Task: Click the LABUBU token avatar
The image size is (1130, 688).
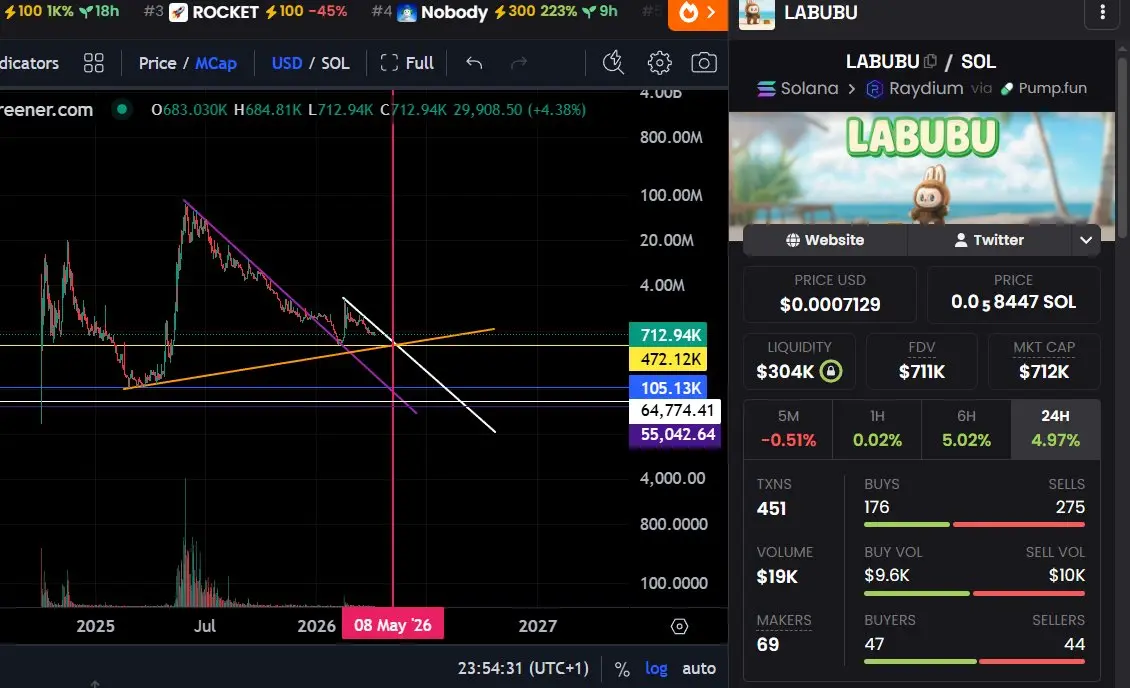Action: [x=757, y=13]
